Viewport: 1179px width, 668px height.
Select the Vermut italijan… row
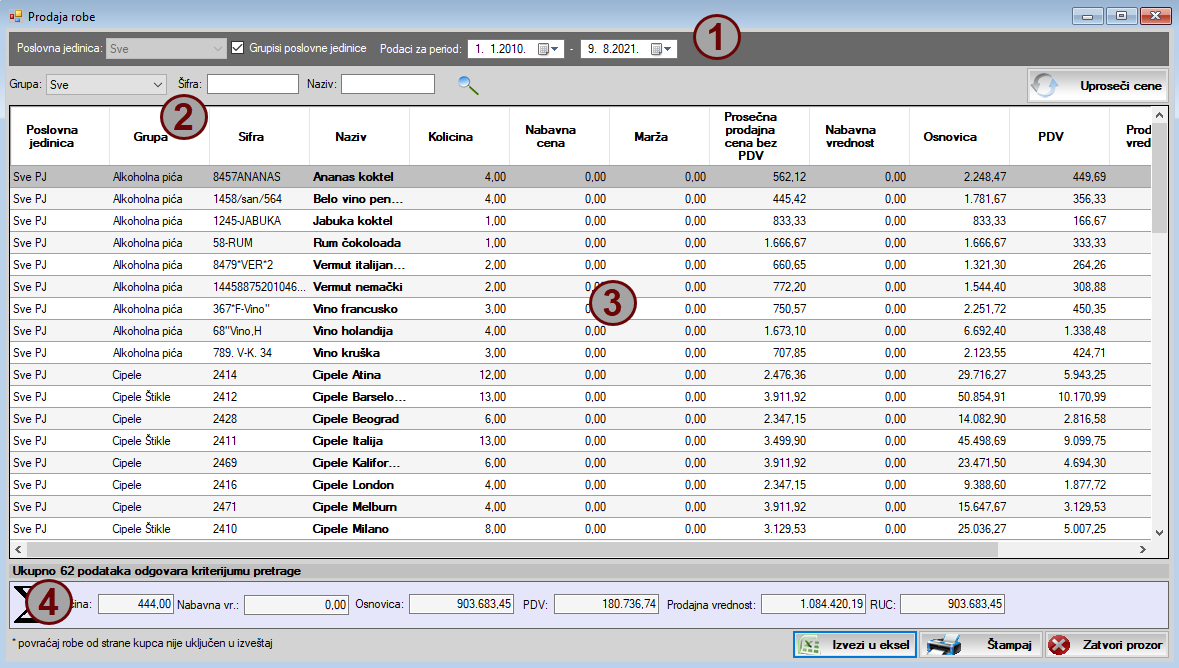(x=580, y=265)
